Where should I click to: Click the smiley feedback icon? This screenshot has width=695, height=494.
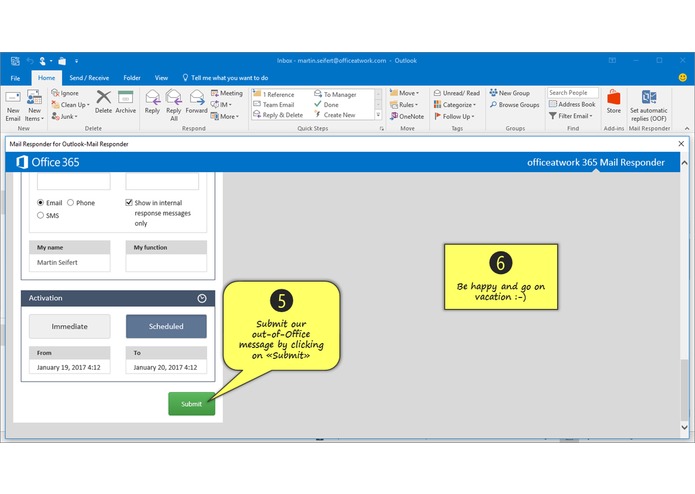[x=683, y=78]
